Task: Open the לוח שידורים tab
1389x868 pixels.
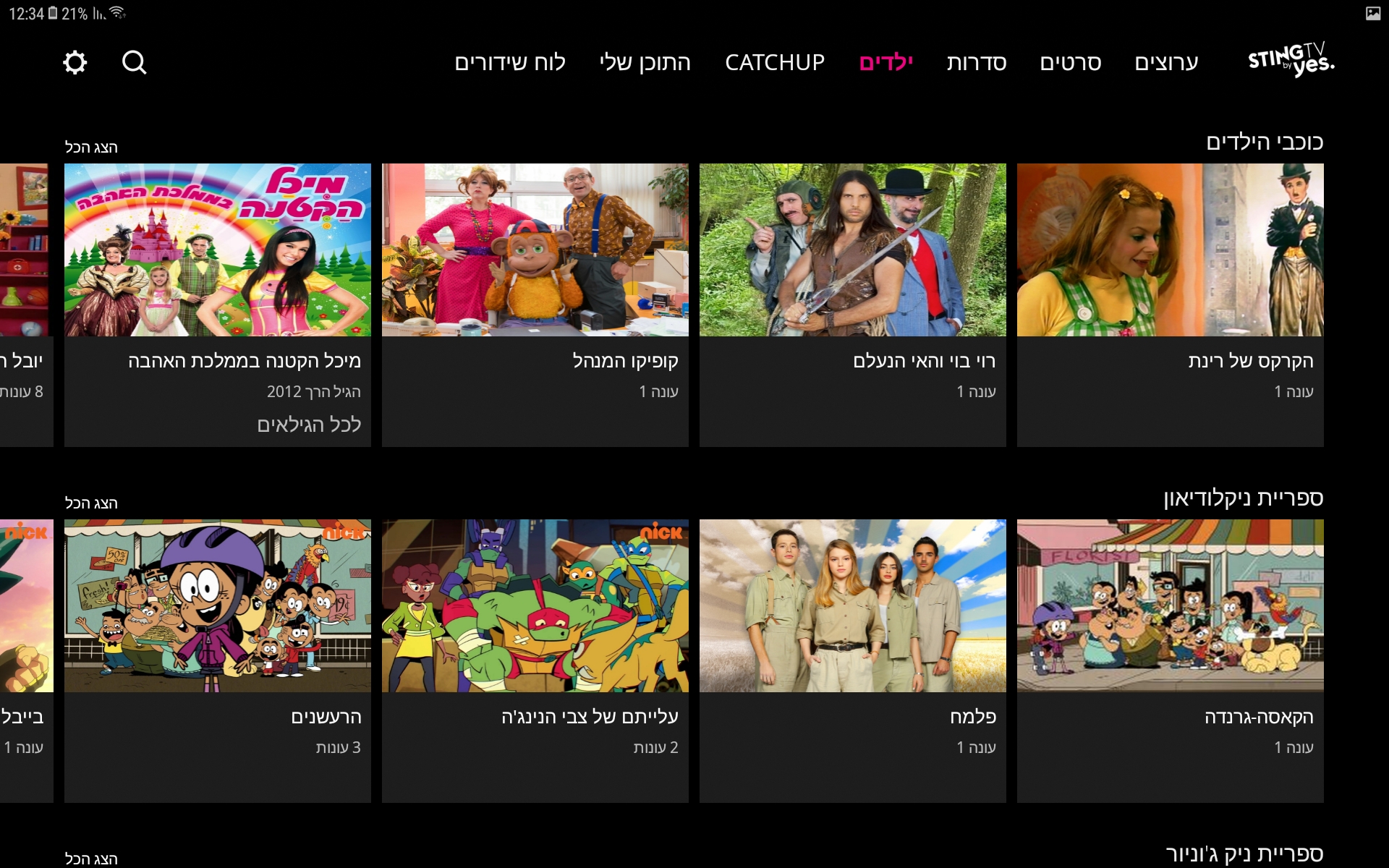Action: [x=510, y=62]
